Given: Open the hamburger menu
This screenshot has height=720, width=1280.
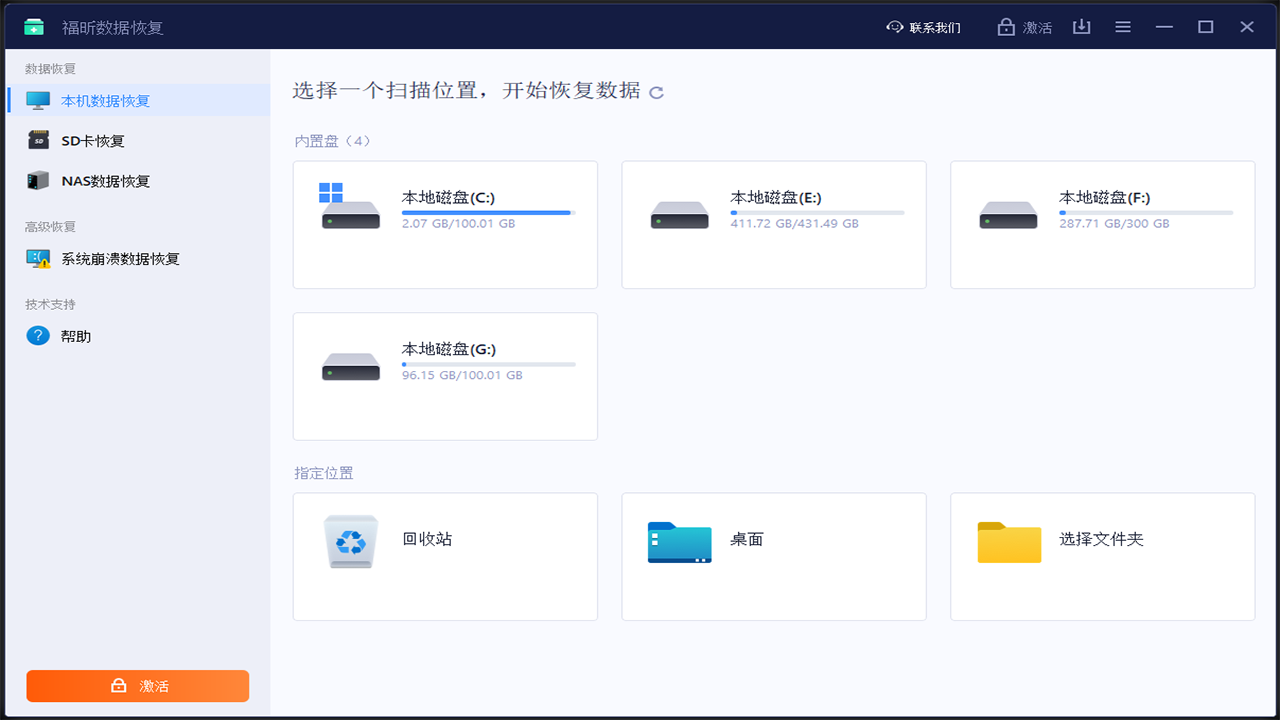Looking at the screenshot, I should tap(1123, 27).
